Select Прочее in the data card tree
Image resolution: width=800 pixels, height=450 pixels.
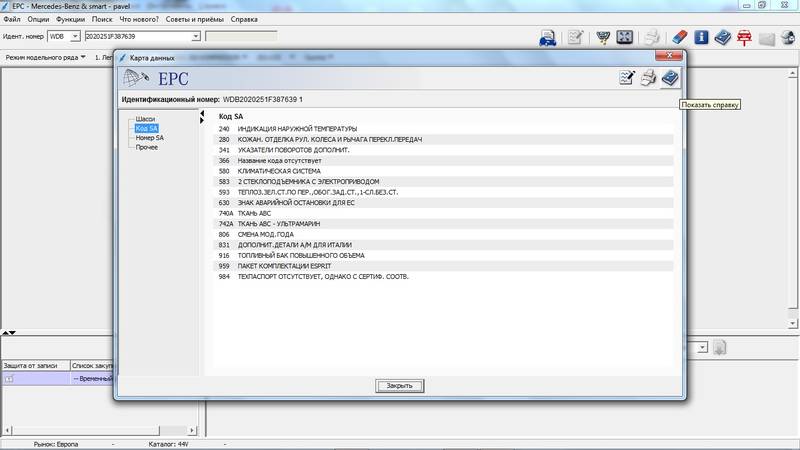pyautogui.click(x=146, y=147)
